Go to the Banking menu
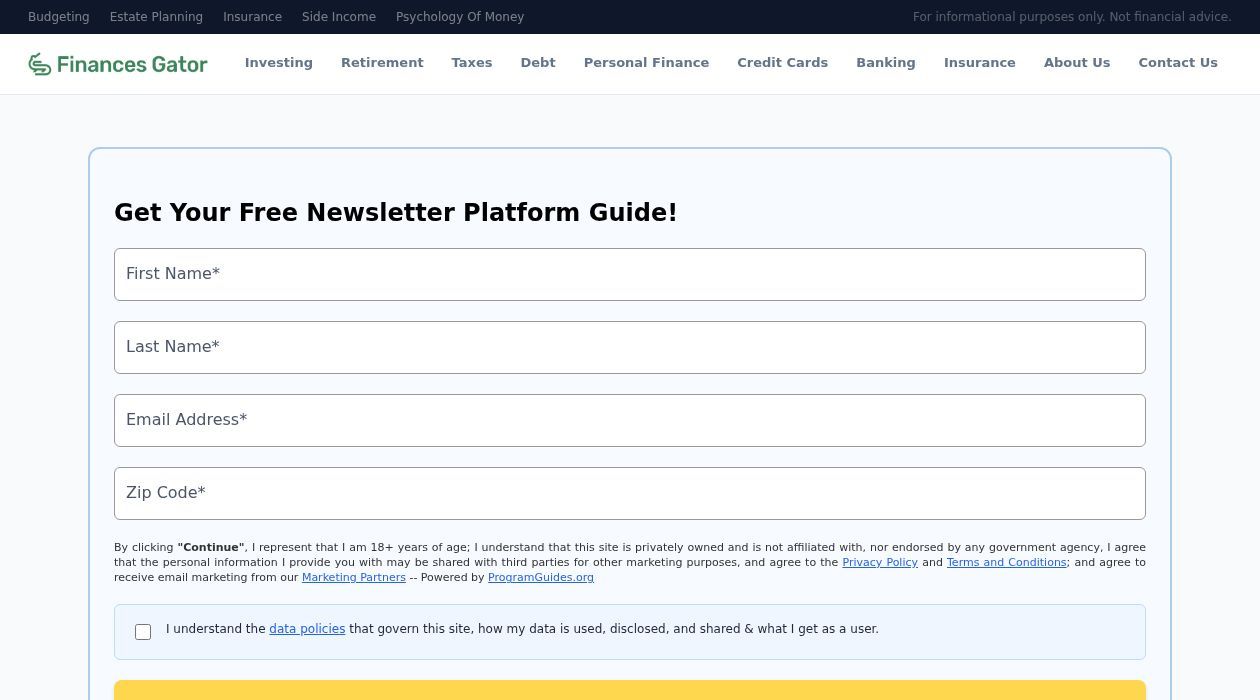Viewport: 1260px width, 700px height. click(886, 62)
